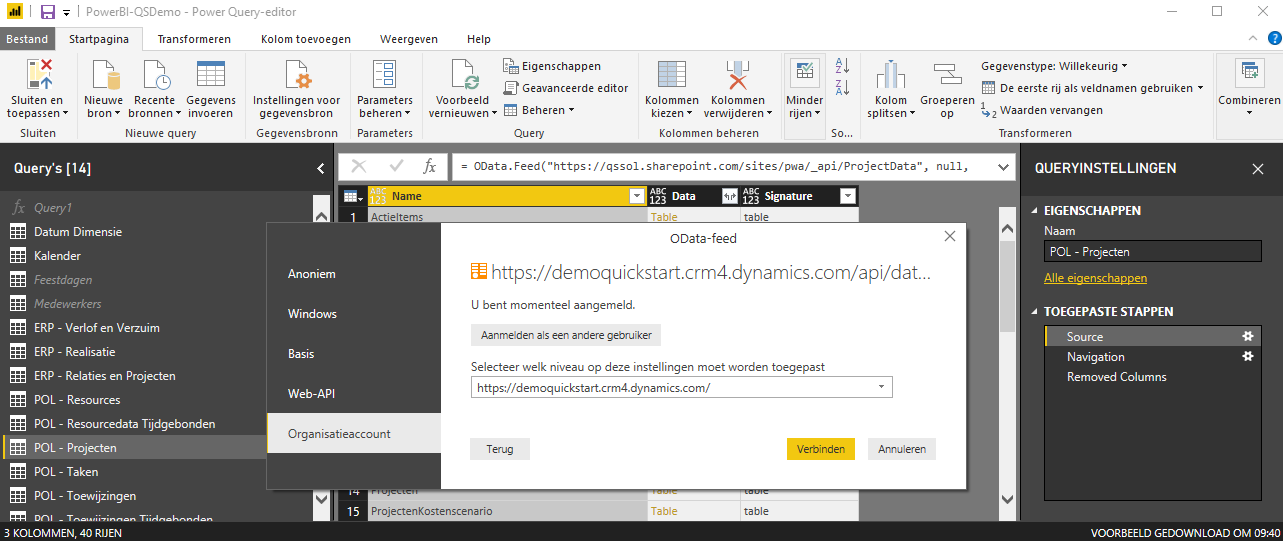Click the fx formula icon
This screenshot has height=541, width=1283.
coord(429,166)
